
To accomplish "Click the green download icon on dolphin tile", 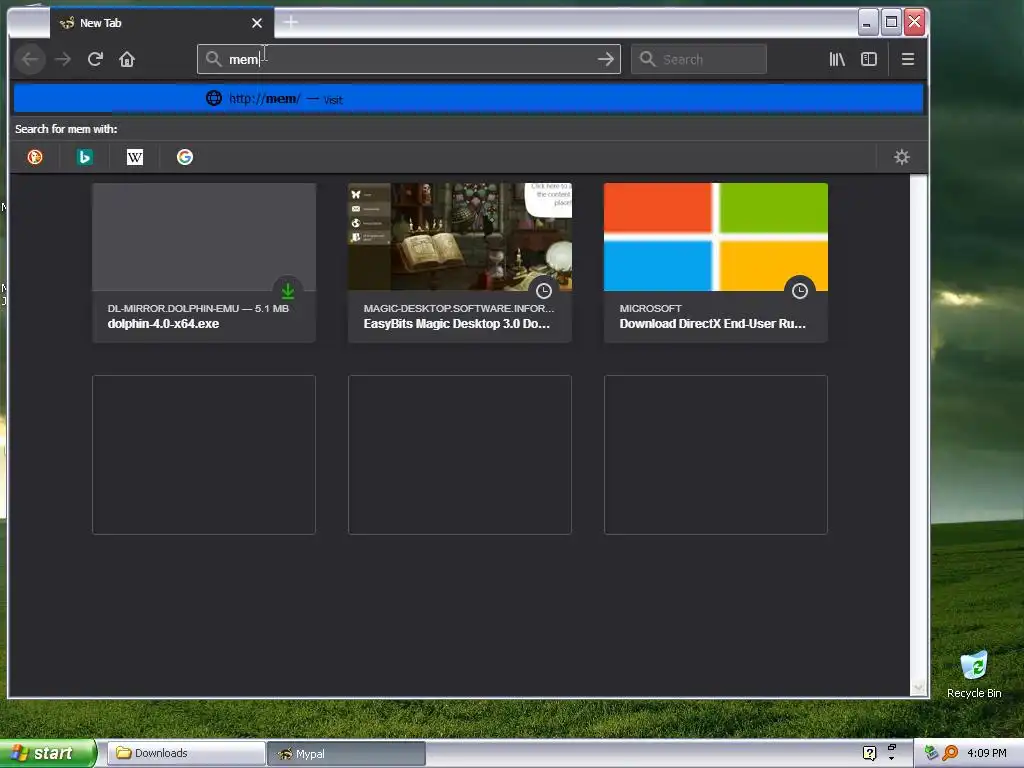I will coord(287,291).
